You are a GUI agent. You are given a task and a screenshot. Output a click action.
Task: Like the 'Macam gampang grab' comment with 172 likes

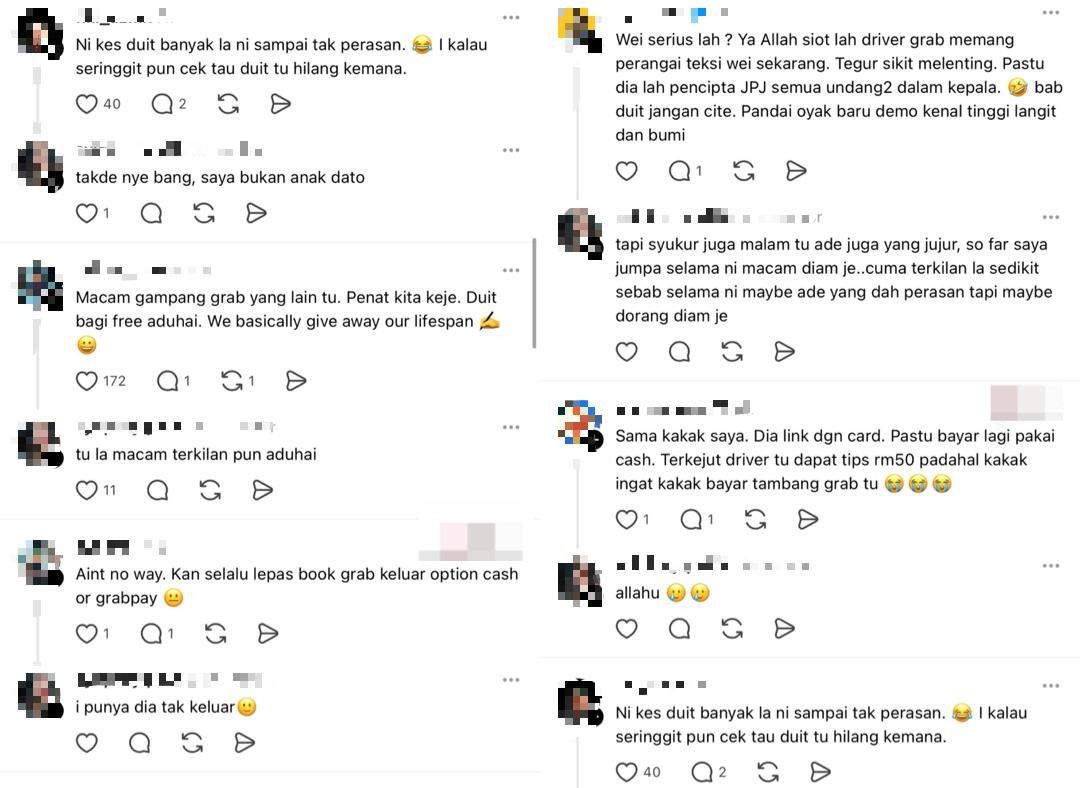pos(87,381)
